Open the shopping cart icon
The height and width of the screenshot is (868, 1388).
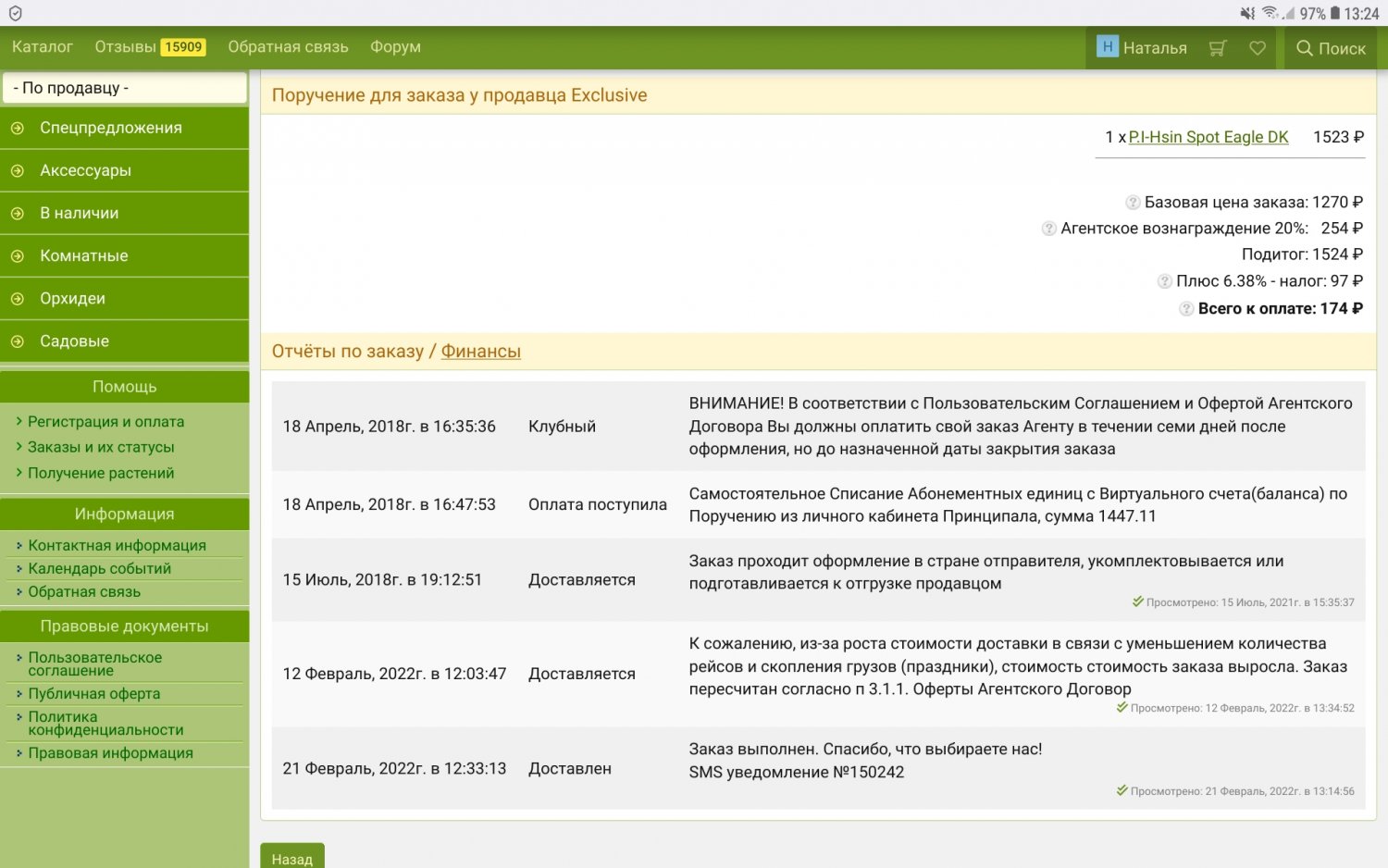click(1218, 48)
